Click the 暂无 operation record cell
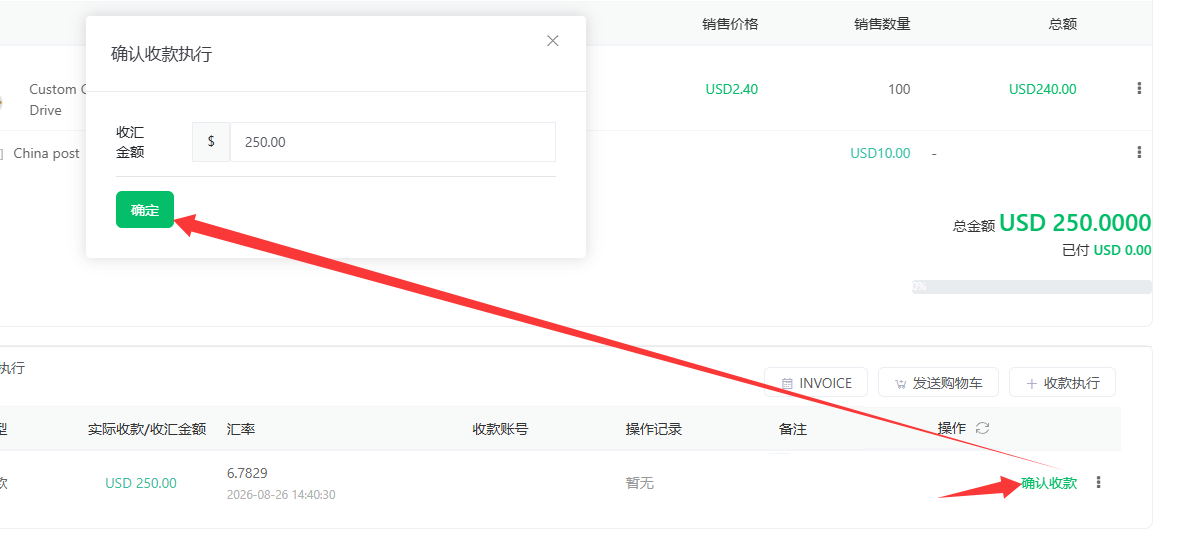1179x549 pixels. point(640,483)
